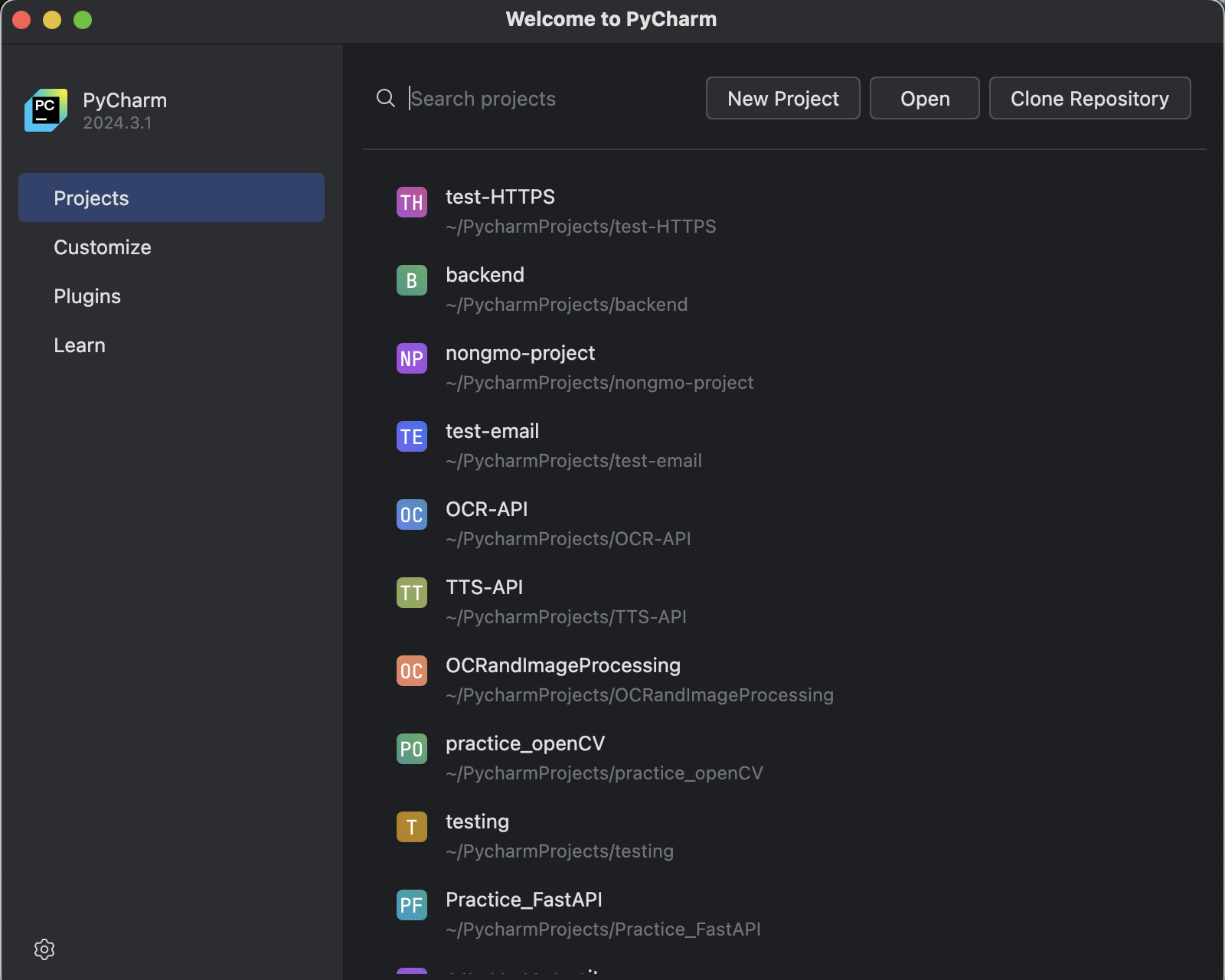Click path ~/PycharmProjects/practice_openCV
1225x980 pixels.
pos(604,773)
